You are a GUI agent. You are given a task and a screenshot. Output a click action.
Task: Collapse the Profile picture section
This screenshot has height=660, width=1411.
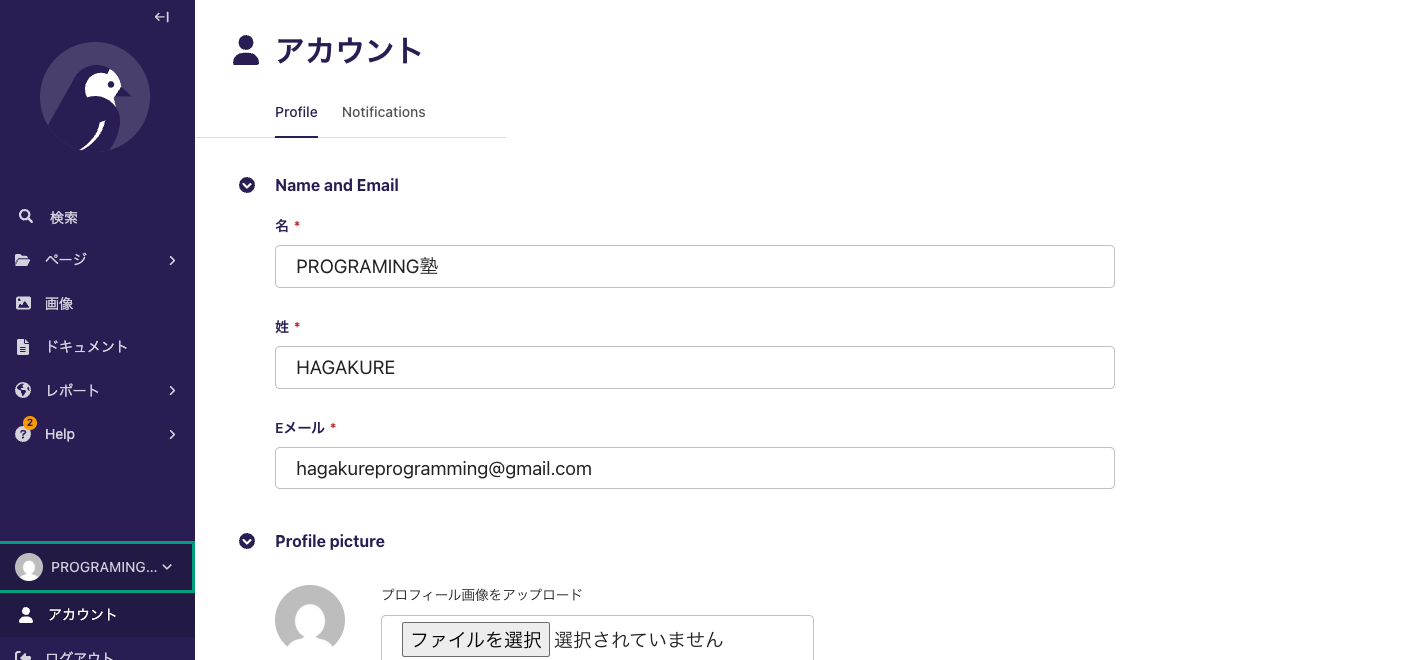247,541
